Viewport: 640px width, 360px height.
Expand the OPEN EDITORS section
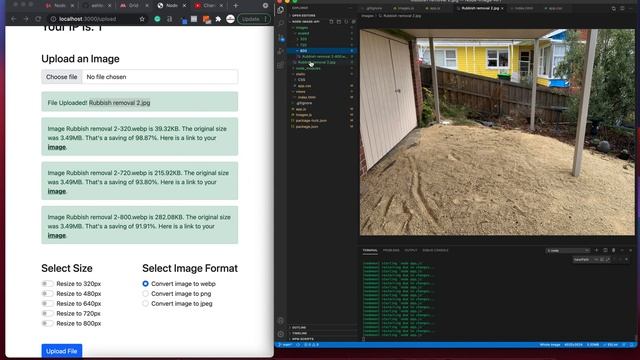[304, 16]
